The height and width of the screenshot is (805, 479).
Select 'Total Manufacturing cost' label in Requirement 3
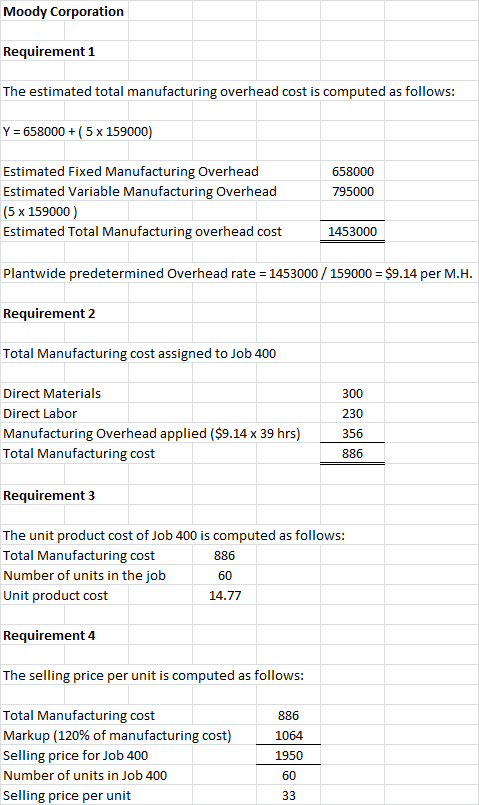click(x=79, y=555)
